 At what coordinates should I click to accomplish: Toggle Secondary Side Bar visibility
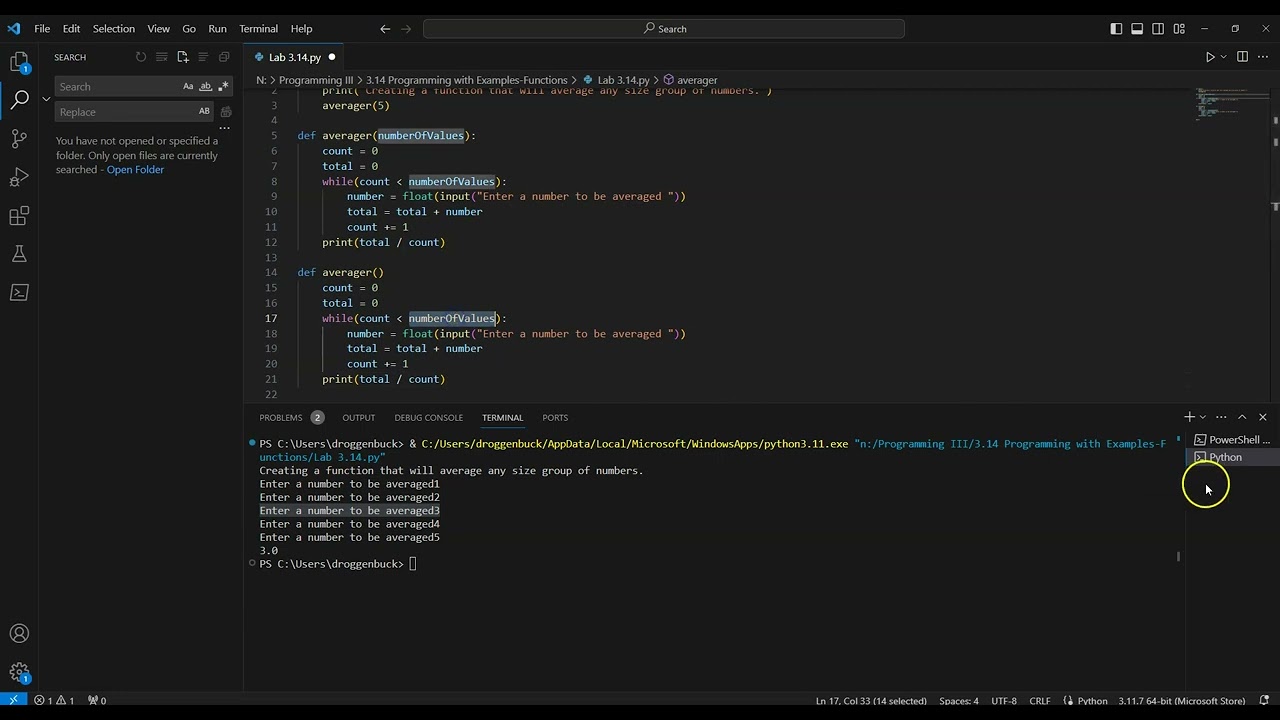[x=1158, y=29]
